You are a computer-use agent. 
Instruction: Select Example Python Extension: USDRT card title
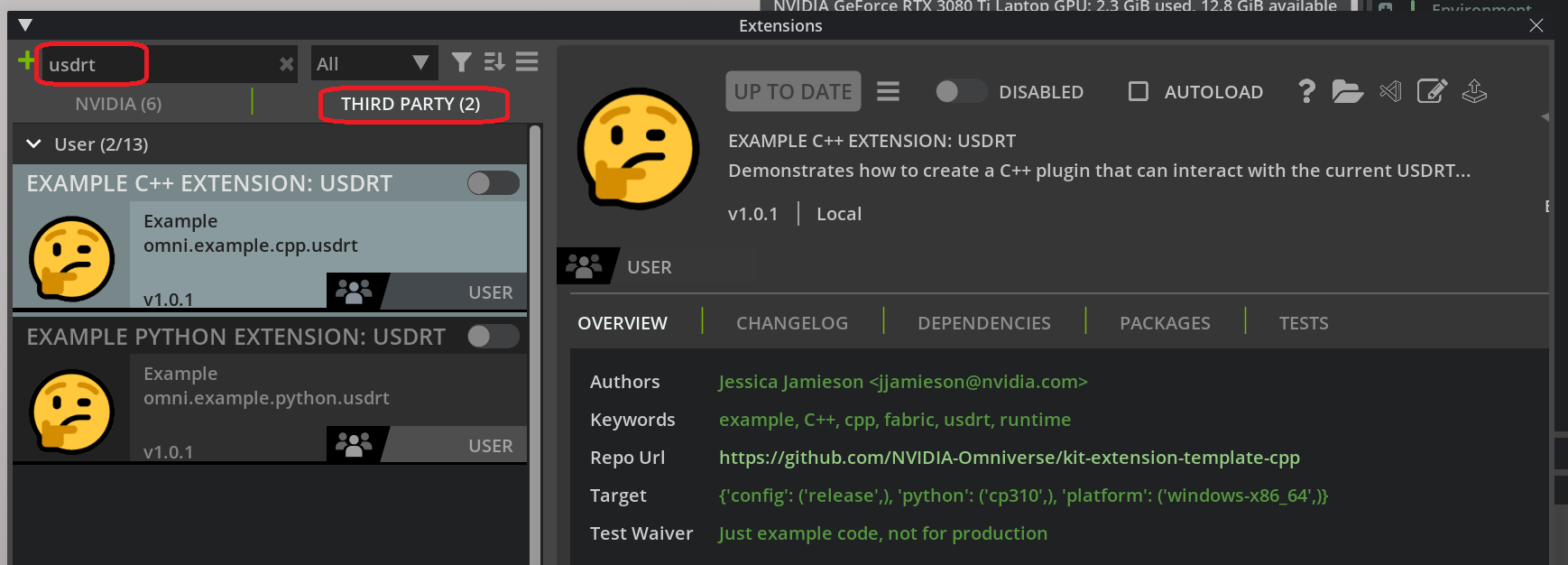click(236, 337)
